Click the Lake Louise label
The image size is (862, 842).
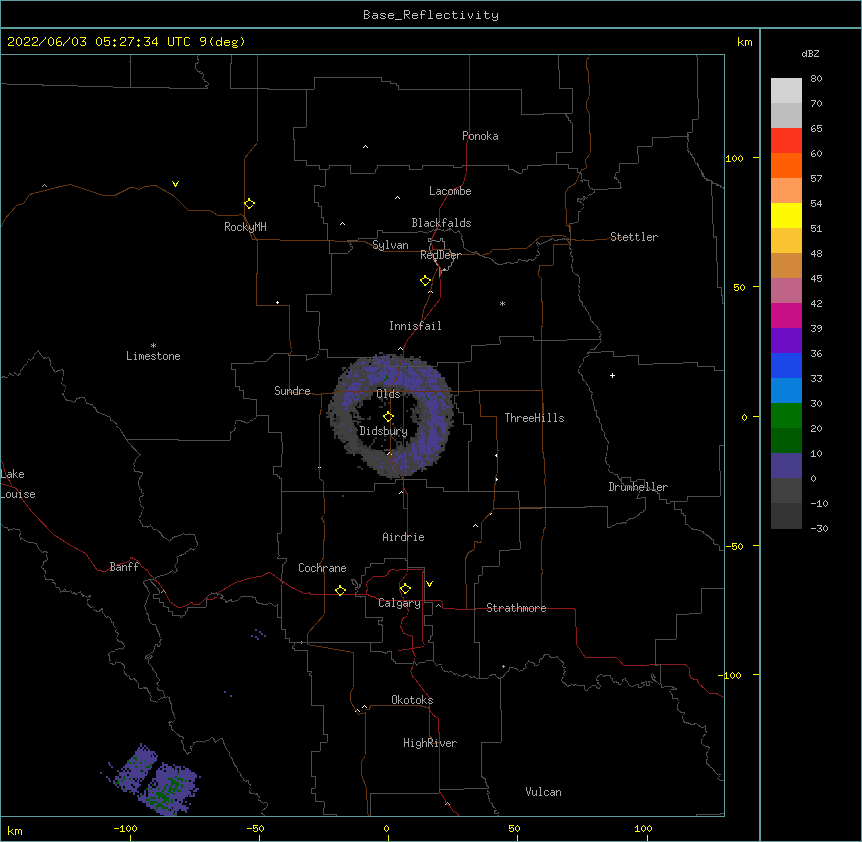(x=18, y=484)
